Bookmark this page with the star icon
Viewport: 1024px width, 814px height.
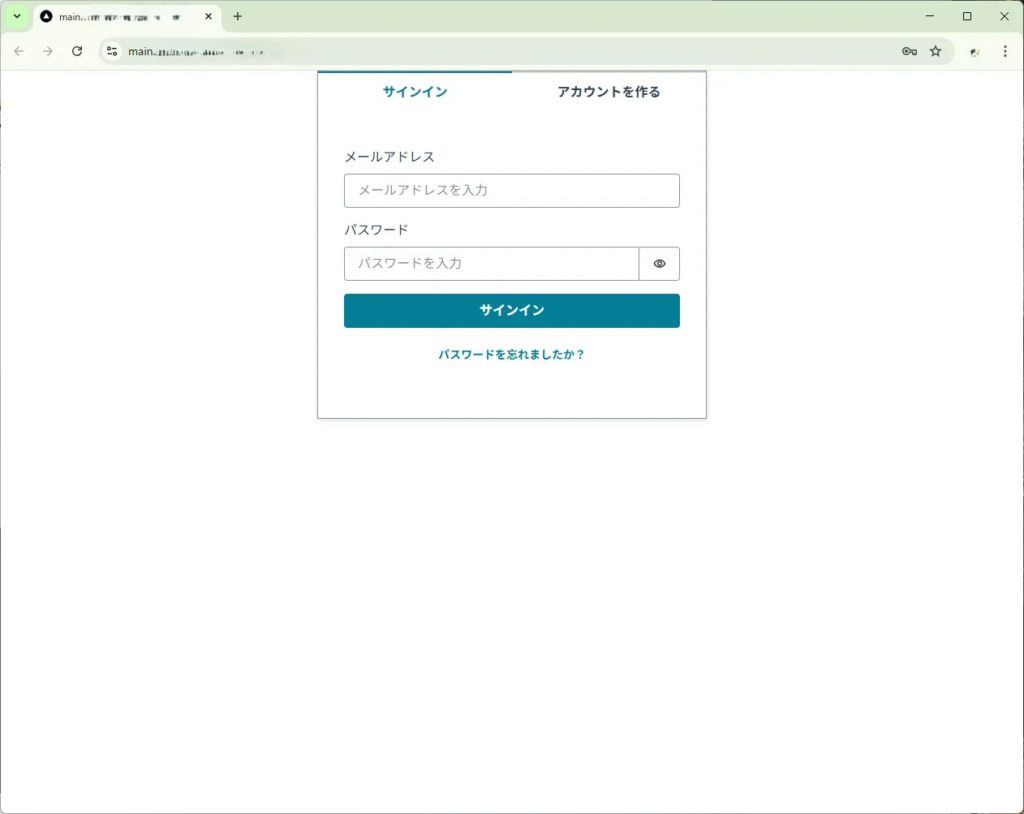tap(936, 51)
